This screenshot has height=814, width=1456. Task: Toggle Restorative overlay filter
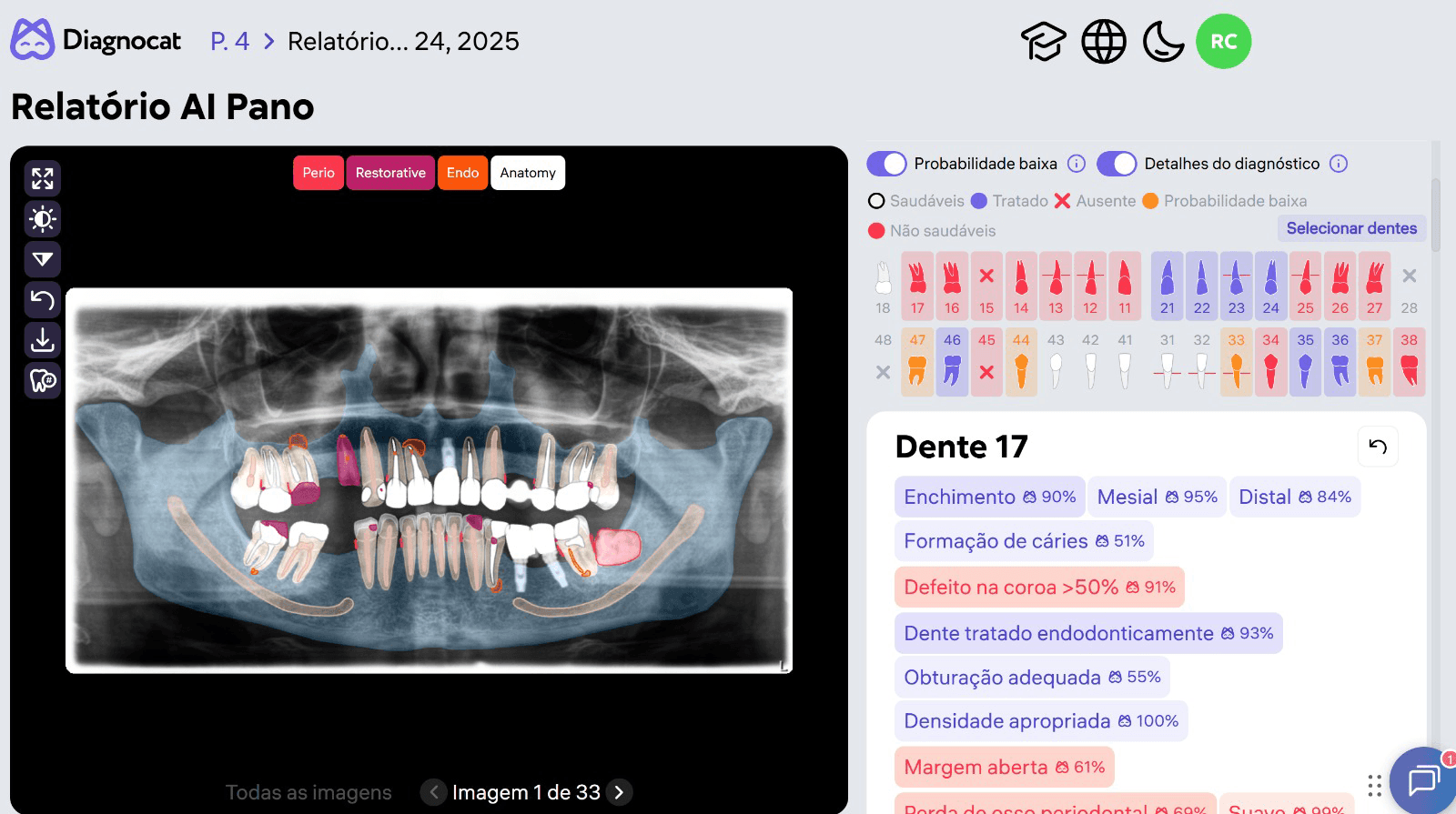[390, 173]
